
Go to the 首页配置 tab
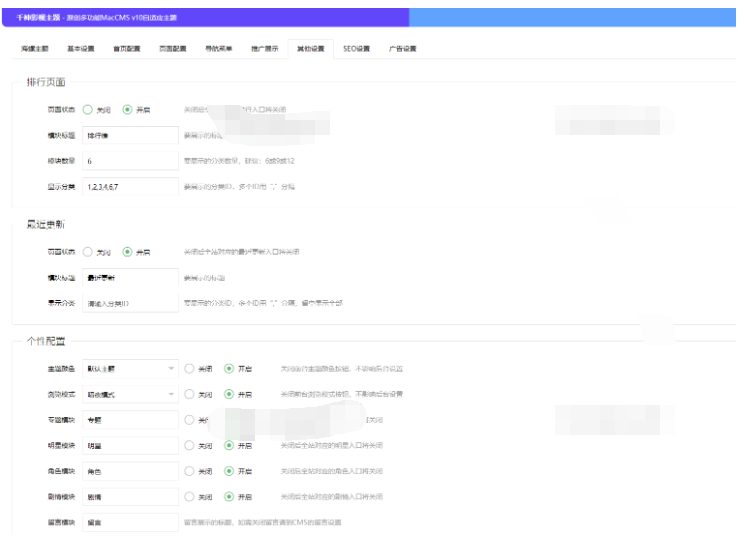[126, 48]
